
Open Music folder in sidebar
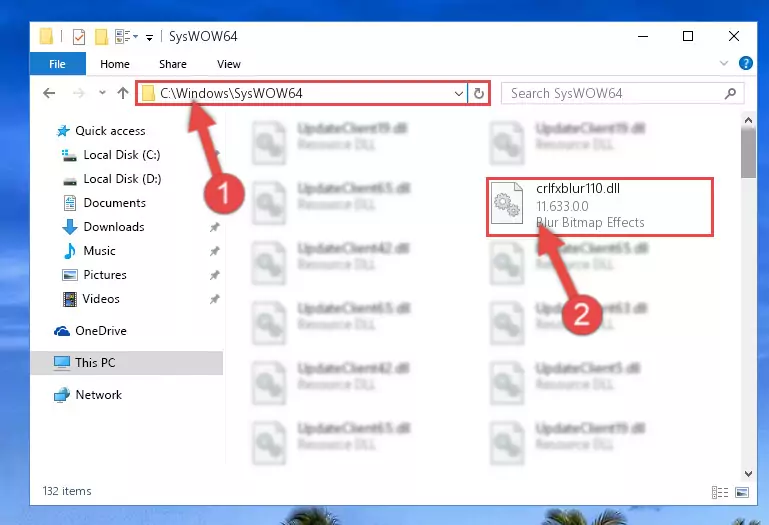[99, 251]
